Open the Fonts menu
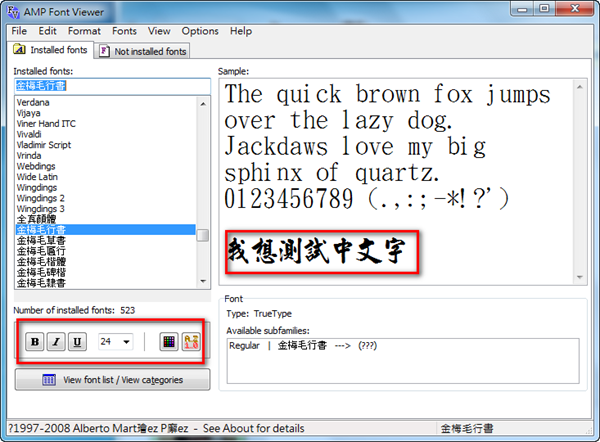This screenshot has width=600, height=442. tap(124, 31)
